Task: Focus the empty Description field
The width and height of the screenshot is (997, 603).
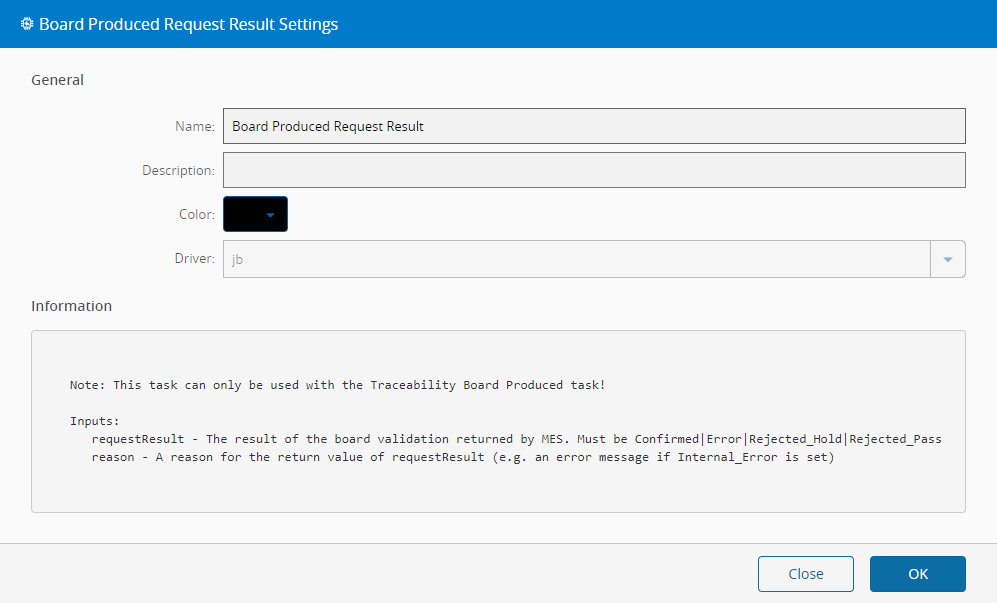Action: (x=594, y=170)
